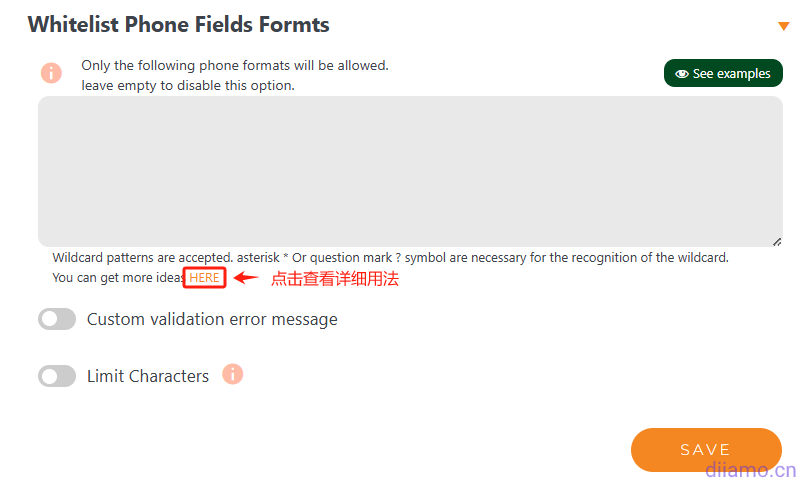Select the Limit Characters label text
The width and height of the screenshot is (811, 488).
point(148,377)
